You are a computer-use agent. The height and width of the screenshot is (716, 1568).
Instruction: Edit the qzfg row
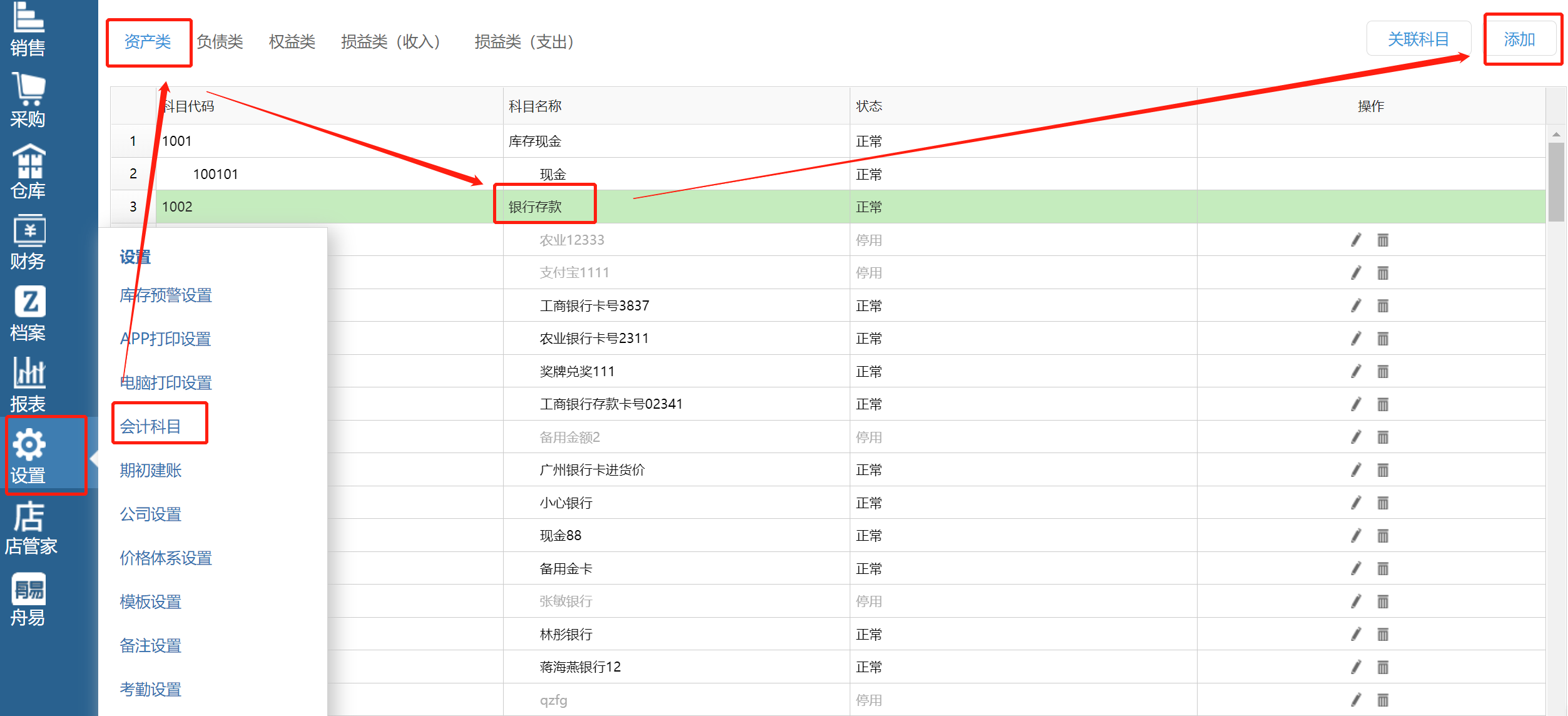[1356, 700]
